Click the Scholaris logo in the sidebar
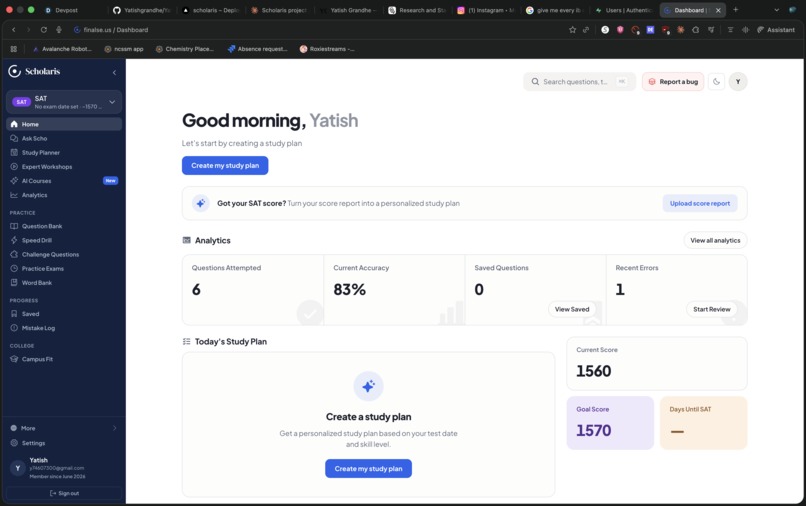This screenshot has height=506, width=806. pyautogui.click(x=34, y=71)
